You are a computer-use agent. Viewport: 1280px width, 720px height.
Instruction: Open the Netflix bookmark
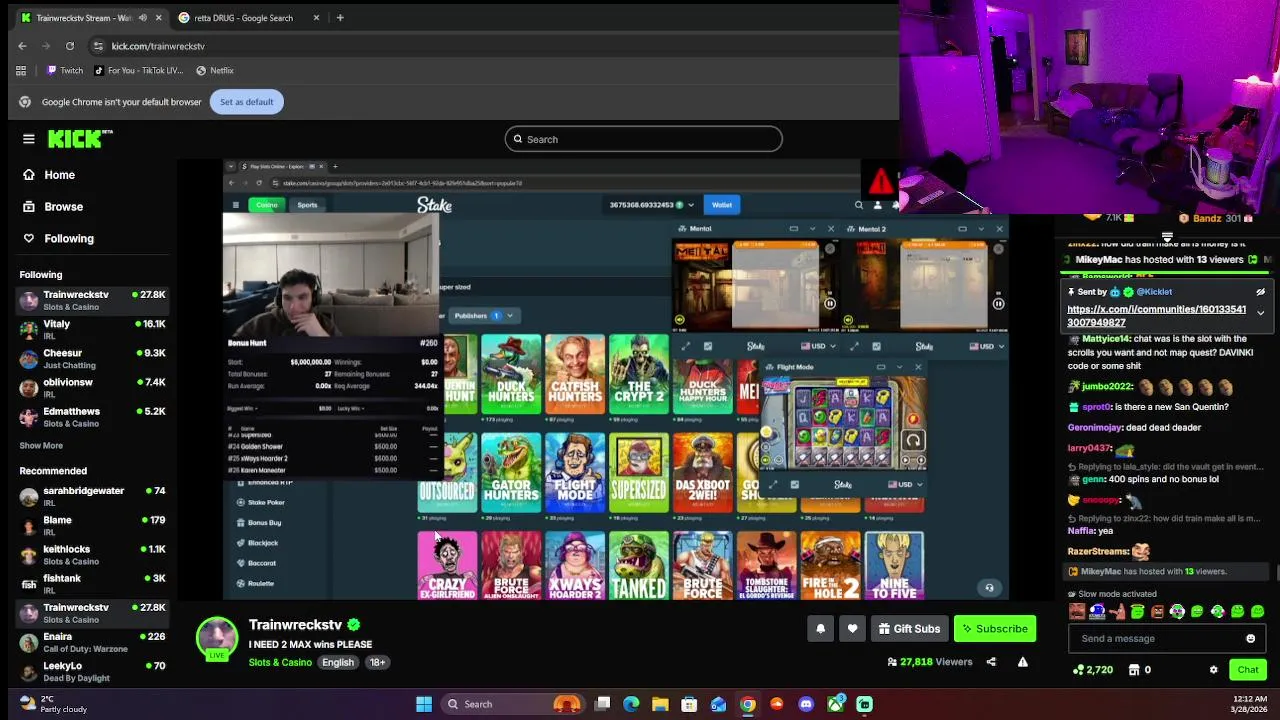coord(215,71)
